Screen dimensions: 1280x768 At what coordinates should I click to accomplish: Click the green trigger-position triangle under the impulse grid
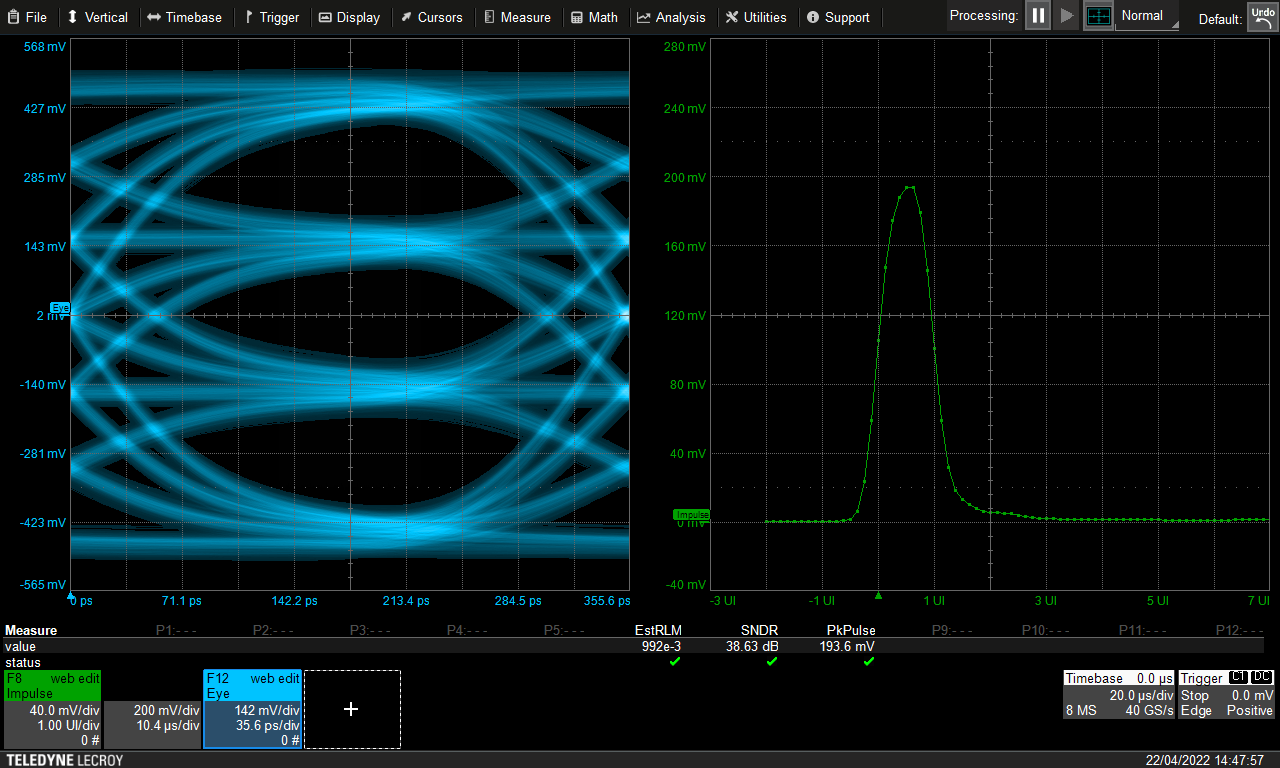(x=878, y=596)
